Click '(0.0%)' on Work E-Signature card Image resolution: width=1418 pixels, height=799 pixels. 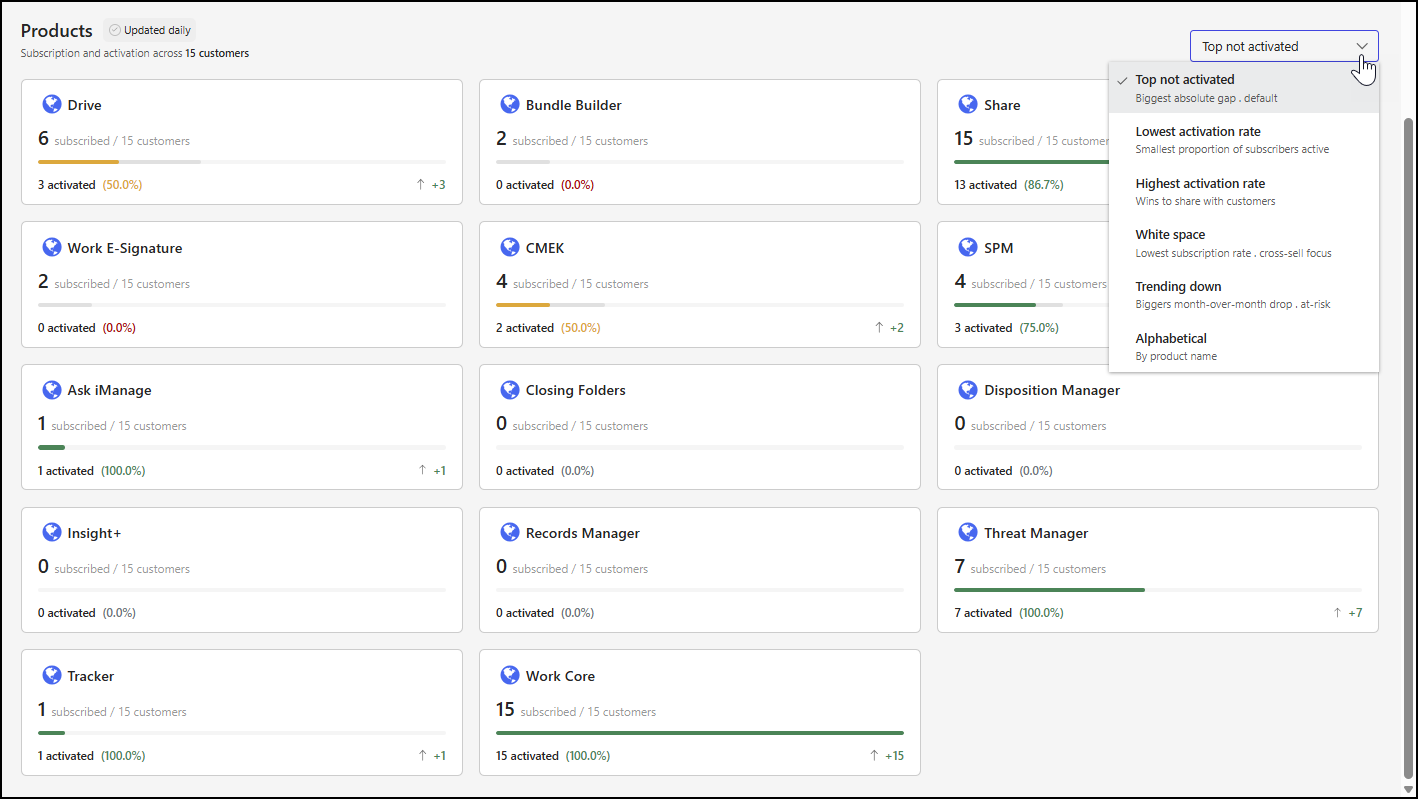tap(119, 328)
